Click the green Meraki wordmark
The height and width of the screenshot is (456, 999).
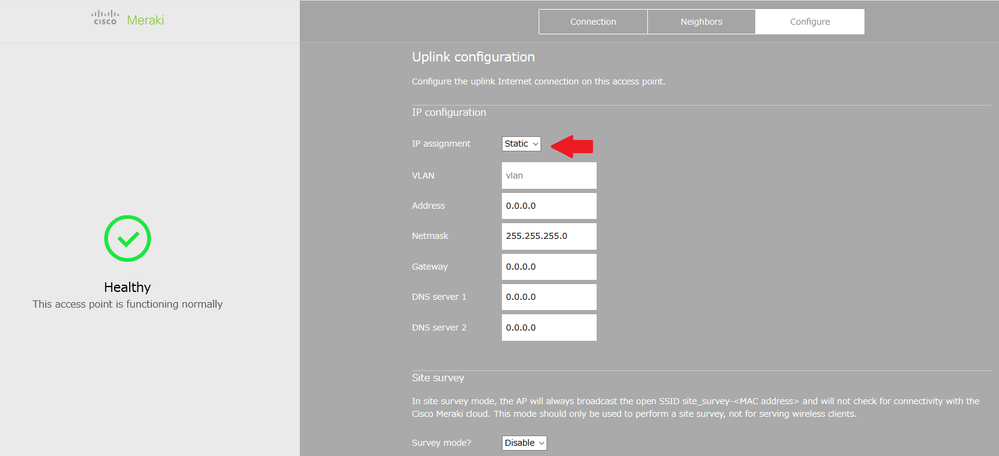(145, 22)
